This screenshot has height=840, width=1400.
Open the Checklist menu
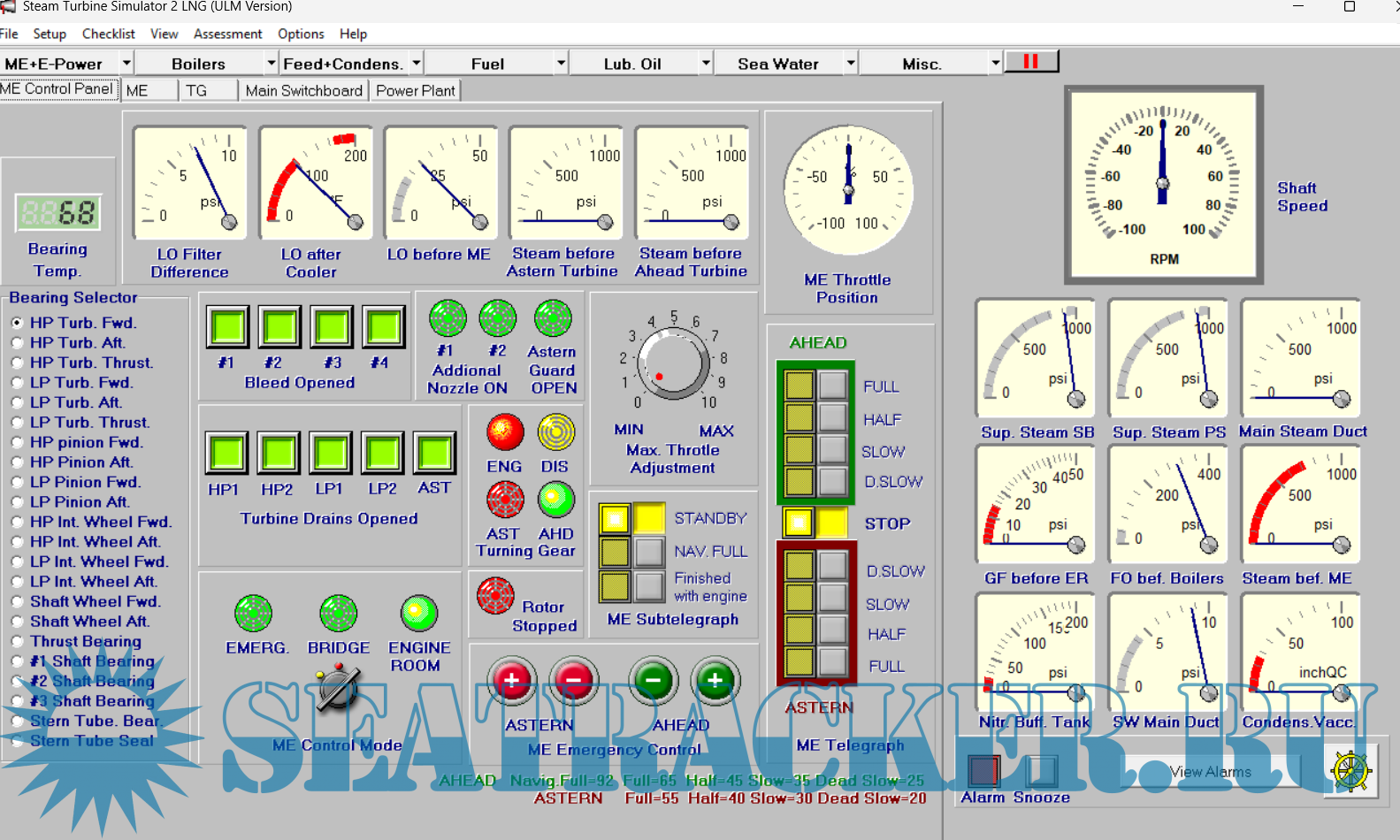tap(108, 34)
